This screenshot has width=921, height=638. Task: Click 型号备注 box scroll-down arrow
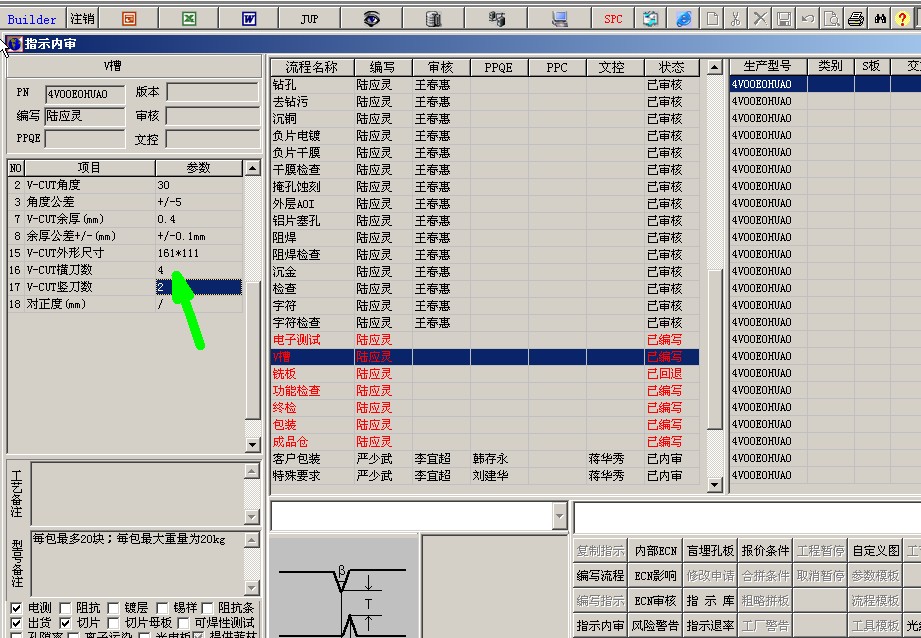251,588
